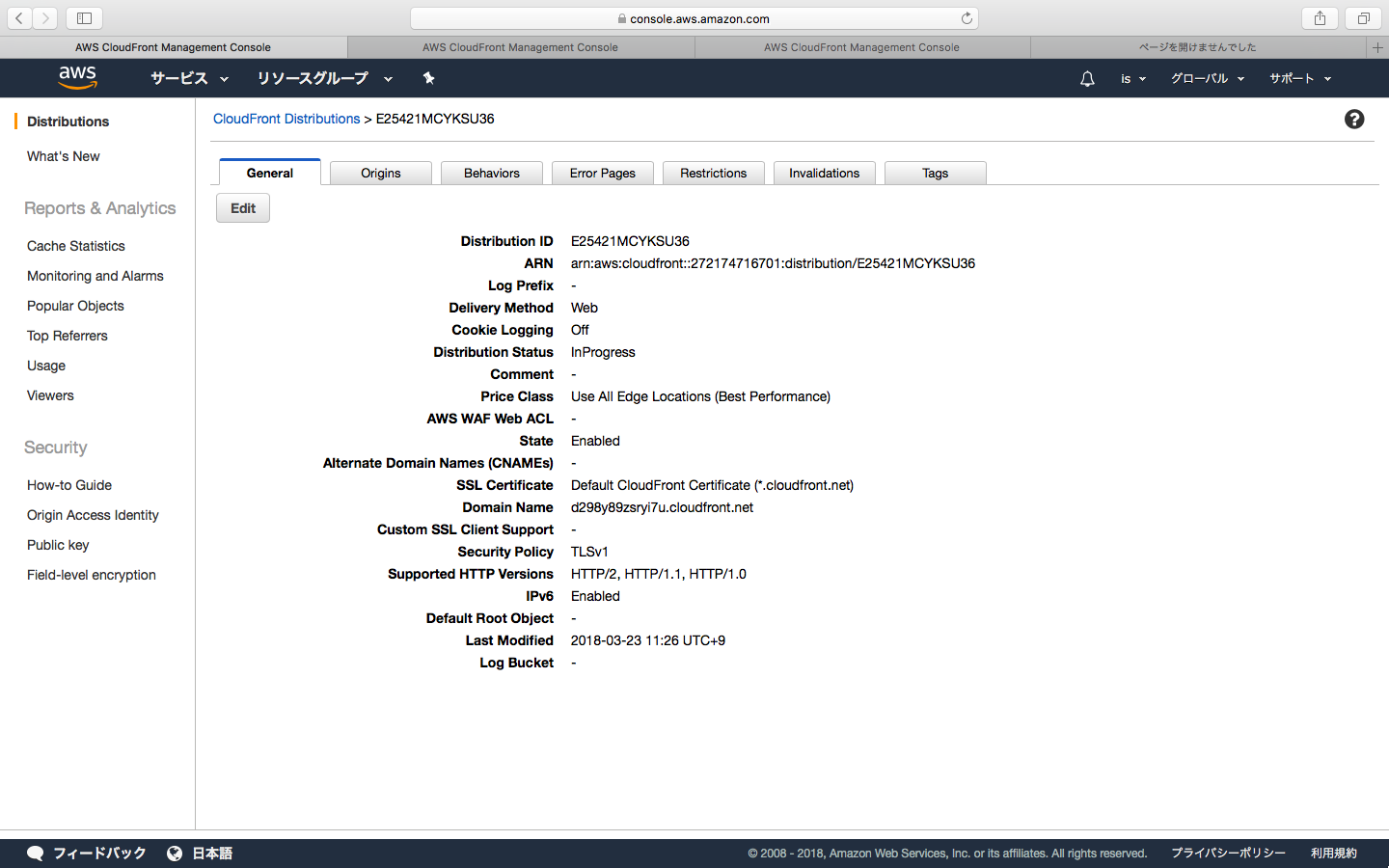Image resolution: width=1389 pixels, height=868 pixels.
Task: Open Field-level encryption page
Action: coord(92,575)
